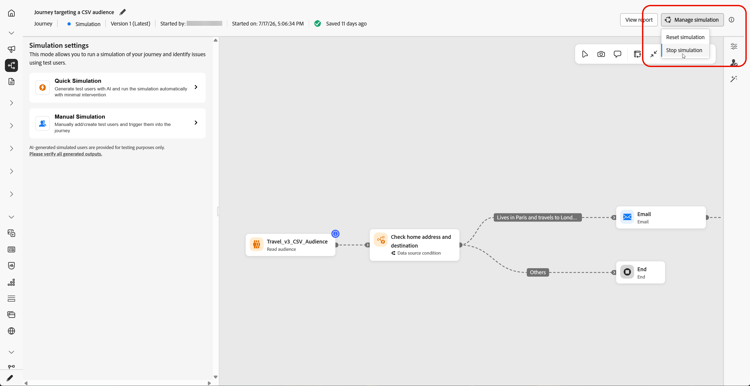The image size is (750, 386).
Task: Open the stacked windows icon above the globe
Action: coord(11,315)
